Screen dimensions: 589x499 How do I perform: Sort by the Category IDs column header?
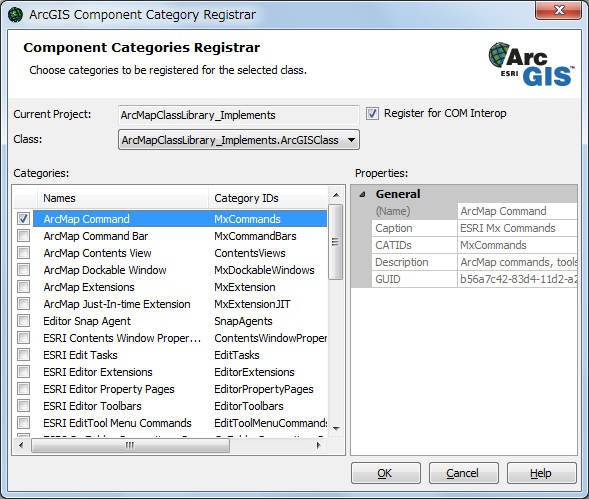pos(268,198)
